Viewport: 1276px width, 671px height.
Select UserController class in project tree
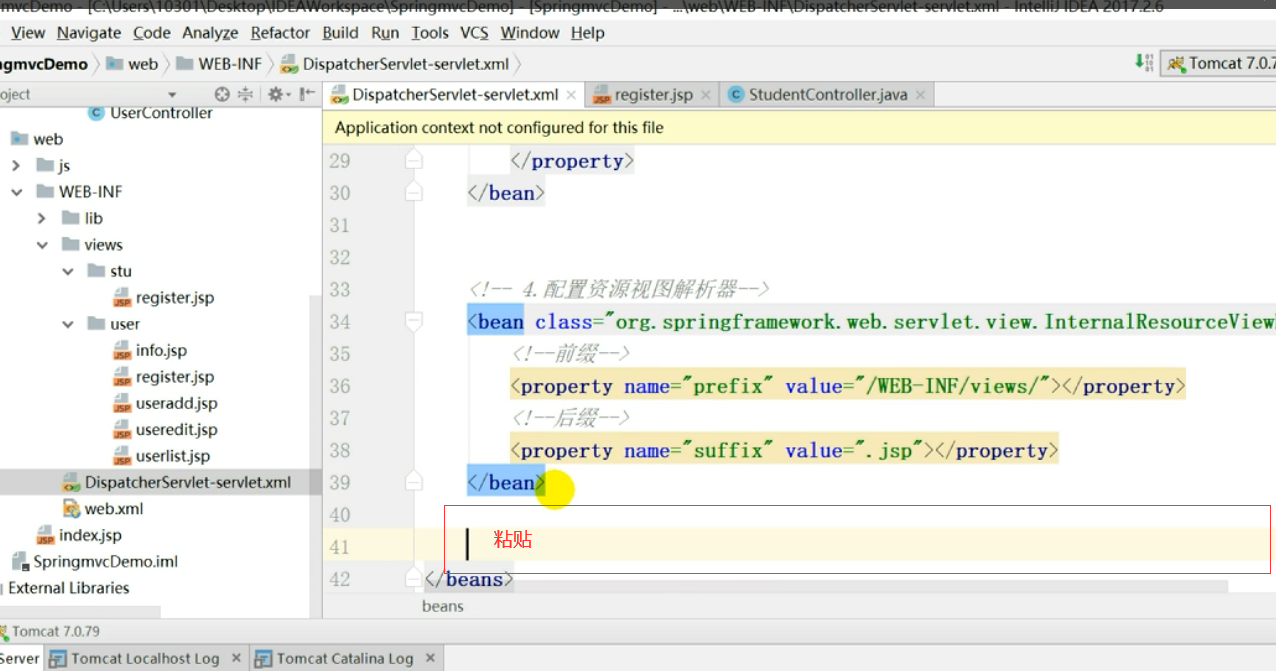pos(150,113)
